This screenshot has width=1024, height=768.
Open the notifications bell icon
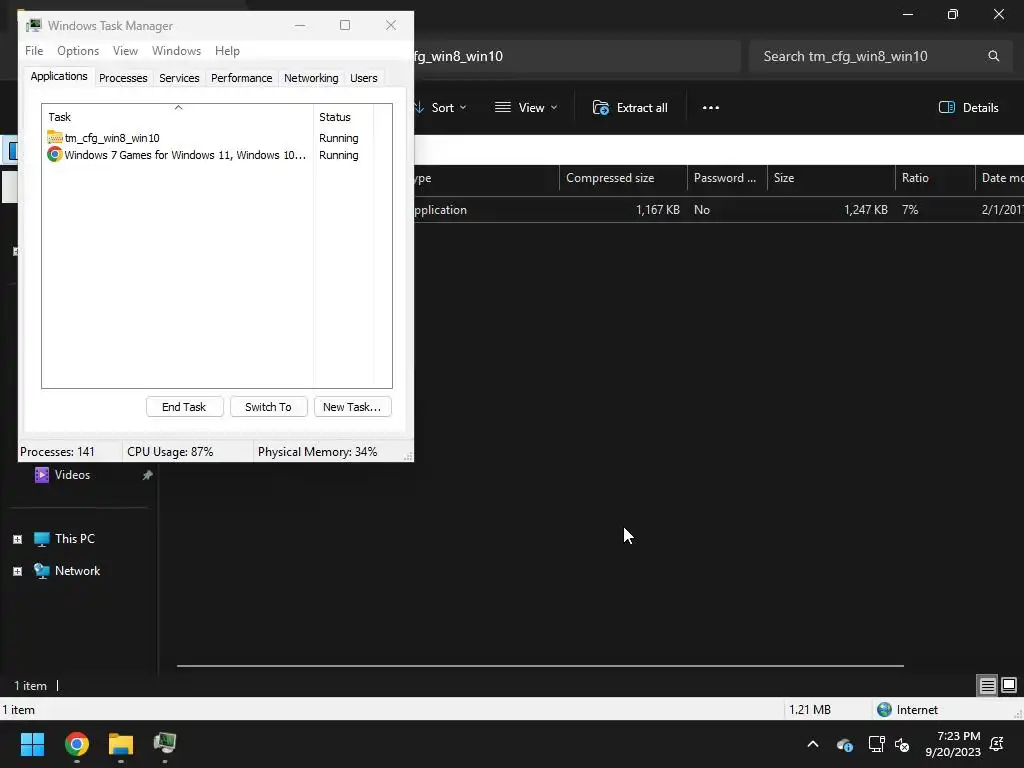pyautogui.click(x=997, y=744)
